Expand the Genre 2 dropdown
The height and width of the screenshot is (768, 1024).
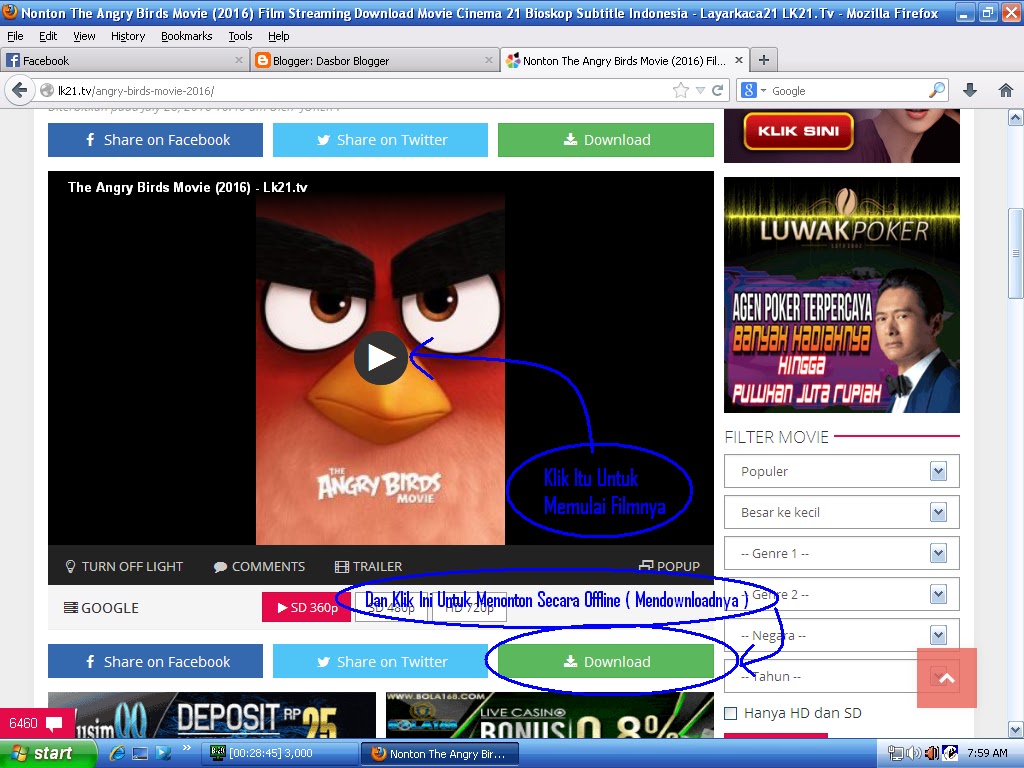[841, 594]
